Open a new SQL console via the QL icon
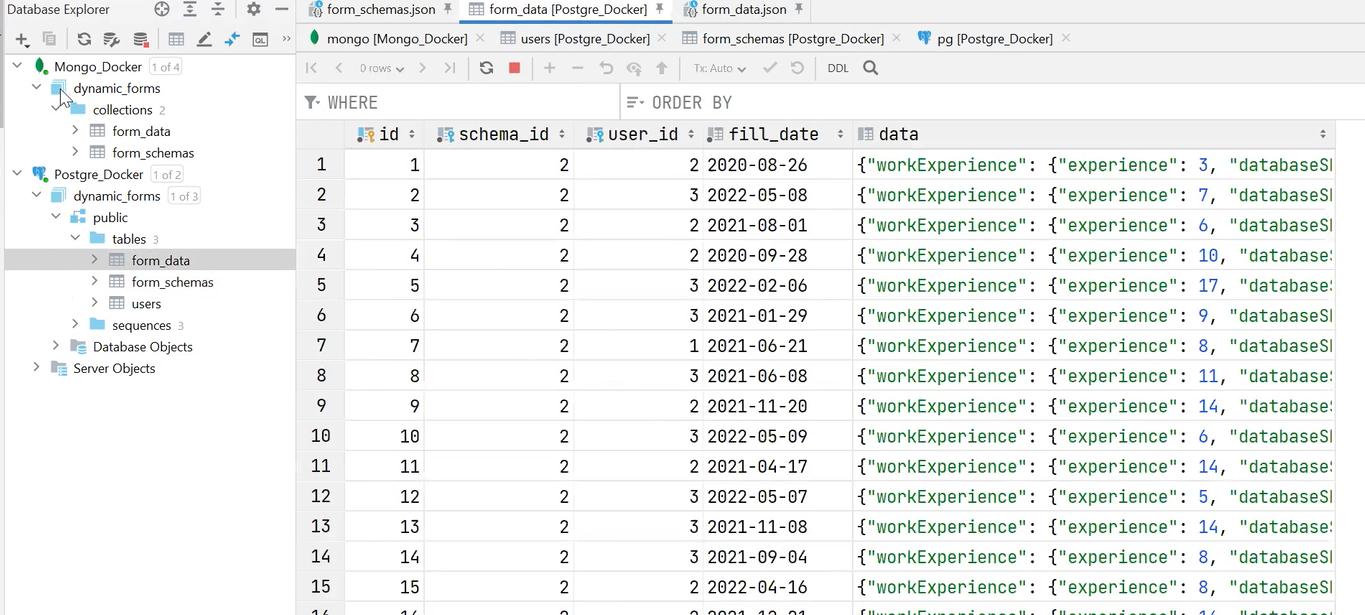Screen dimensions: 1365x615 [x=260, y=40]
